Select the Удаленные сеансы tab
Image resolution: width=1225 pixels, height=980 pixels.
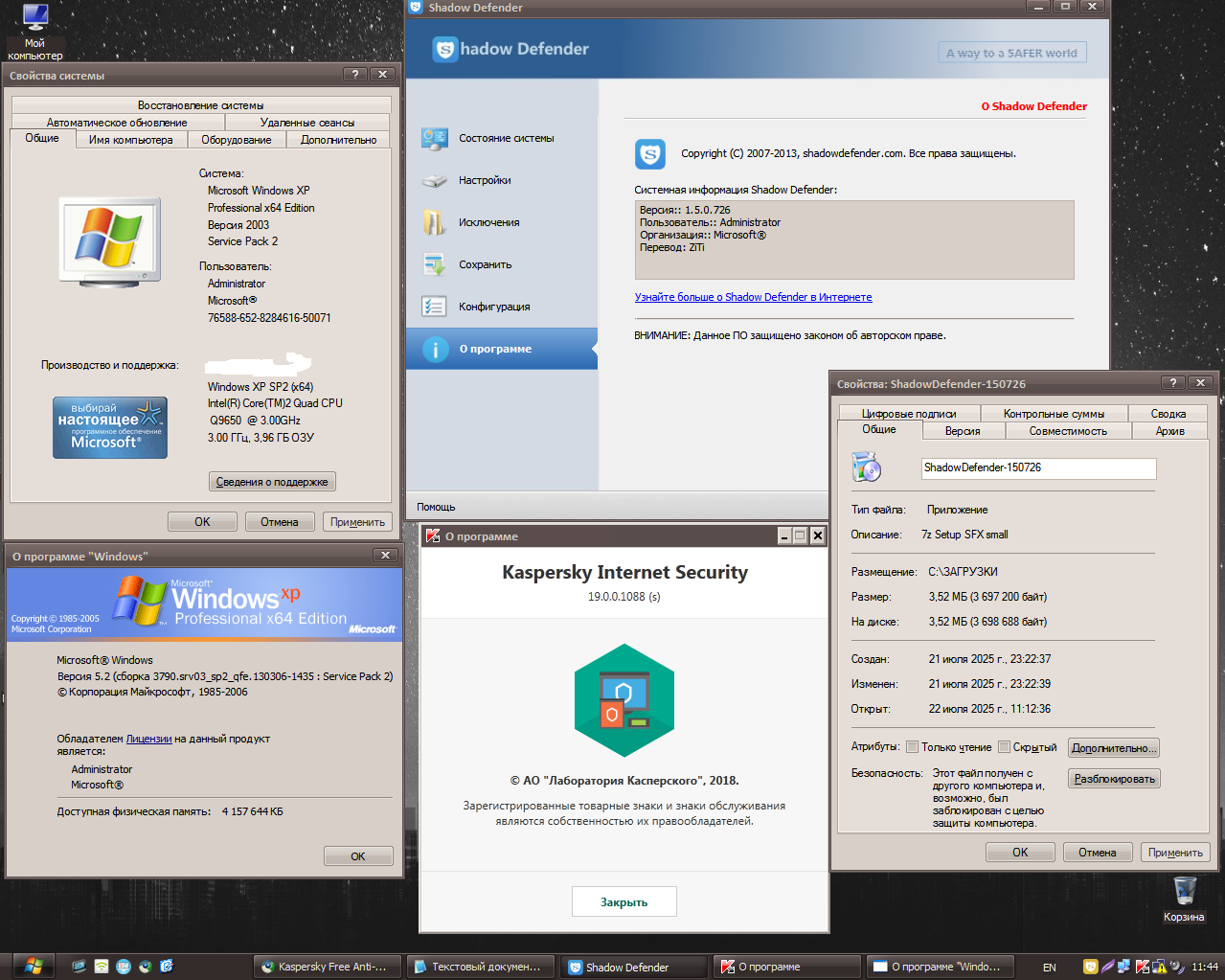tap(307, 123)
